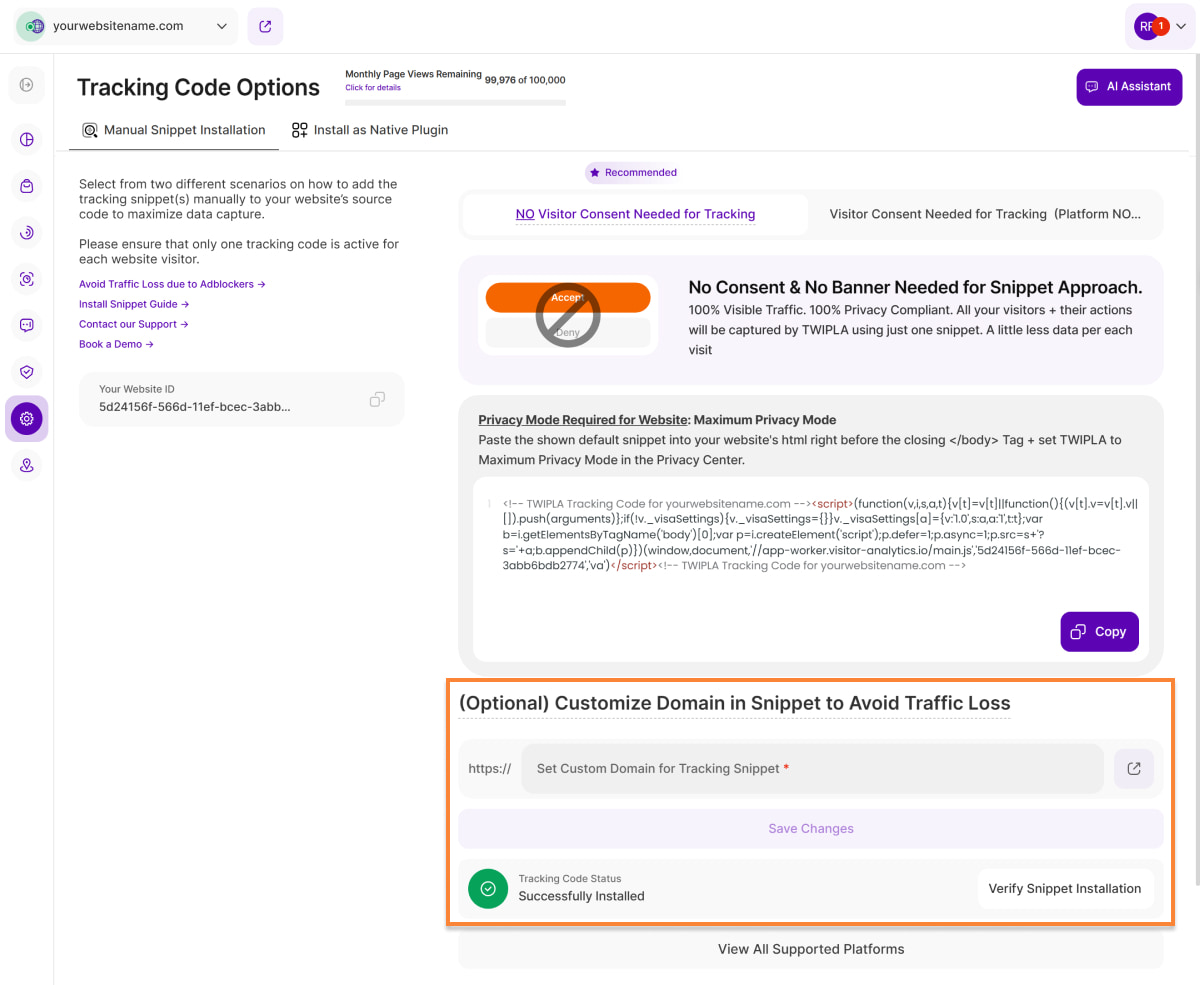1200x985 pixels.
Task: Open custom domain external link icon
Action: click(x=1134, y=769)
